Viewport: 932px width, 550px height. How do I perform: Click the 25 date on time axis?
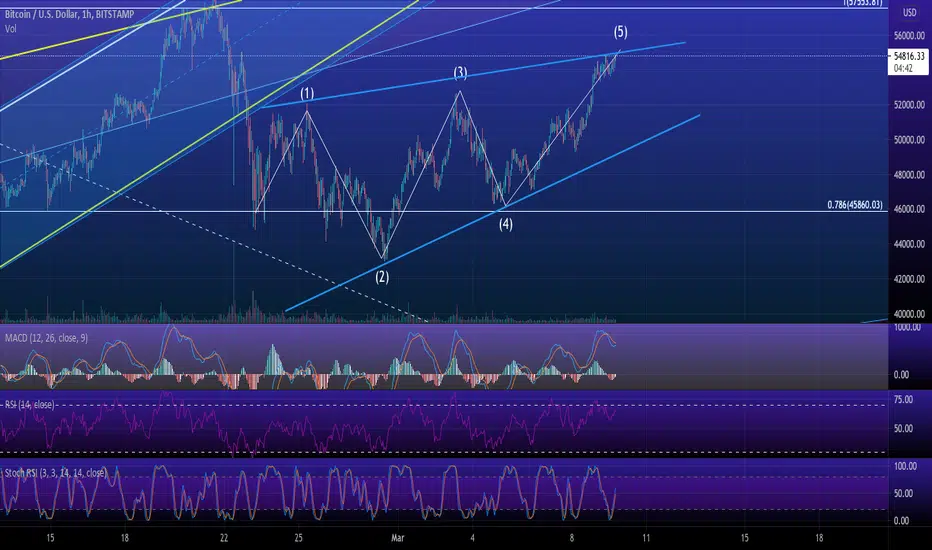298,538
